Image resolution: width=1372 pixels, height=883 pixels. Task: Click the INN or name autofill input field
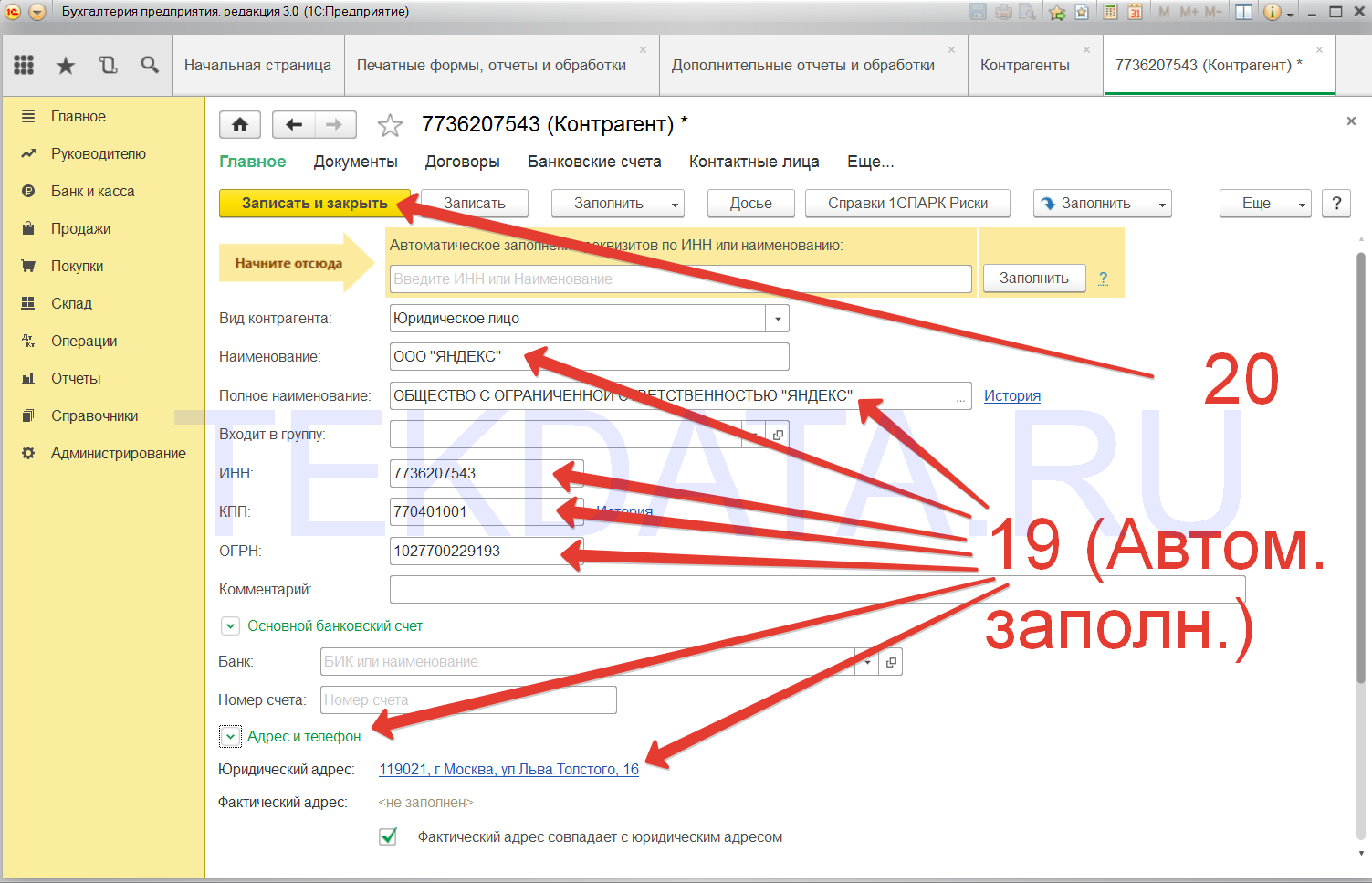click(x=681, y=279)
